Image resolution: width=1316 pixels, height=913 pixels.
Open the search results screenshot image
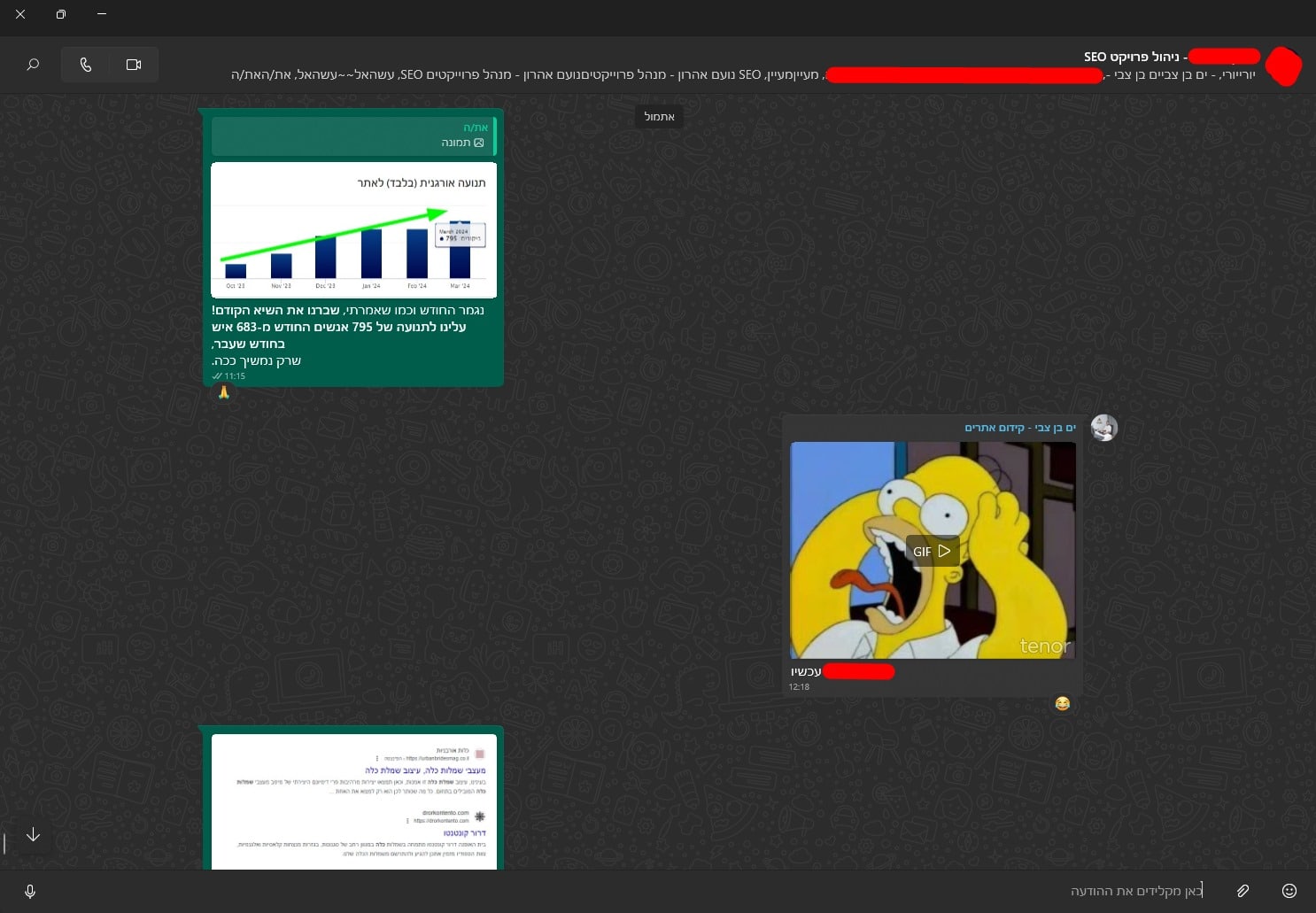click(354, 802)
